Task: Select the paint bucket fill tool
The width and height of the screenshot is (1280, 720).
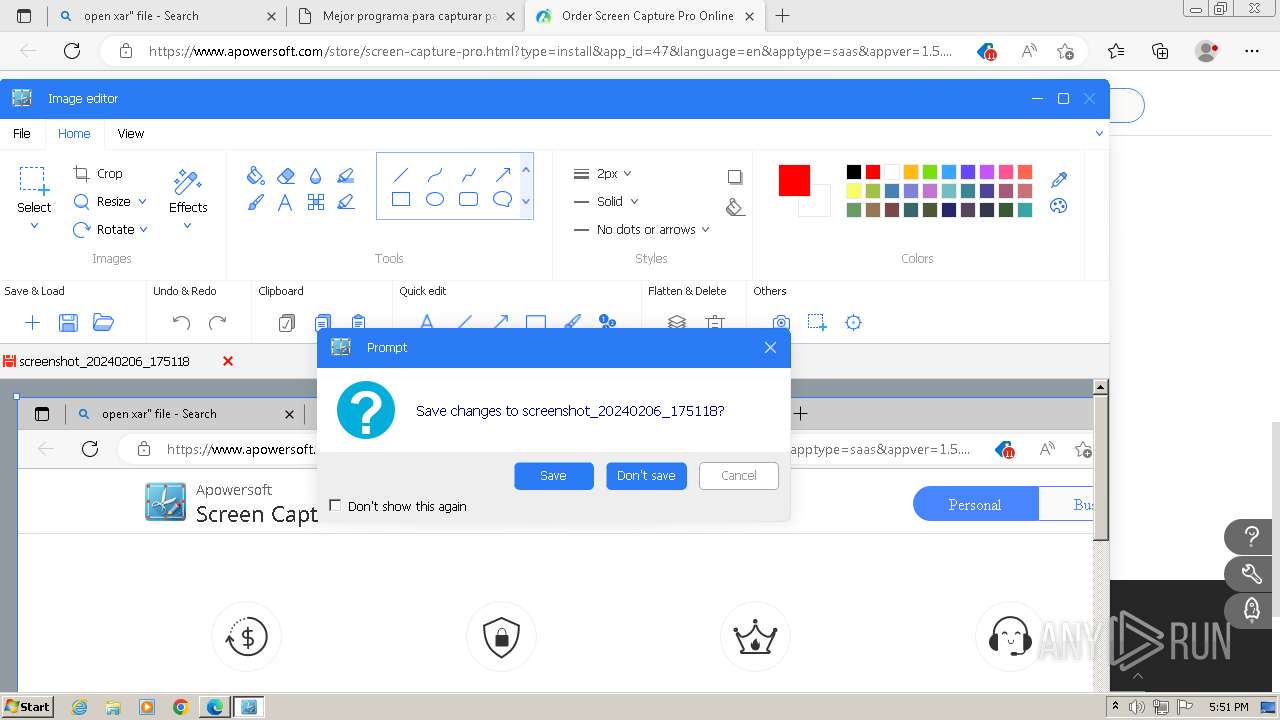Action: (x=255, y=175)
